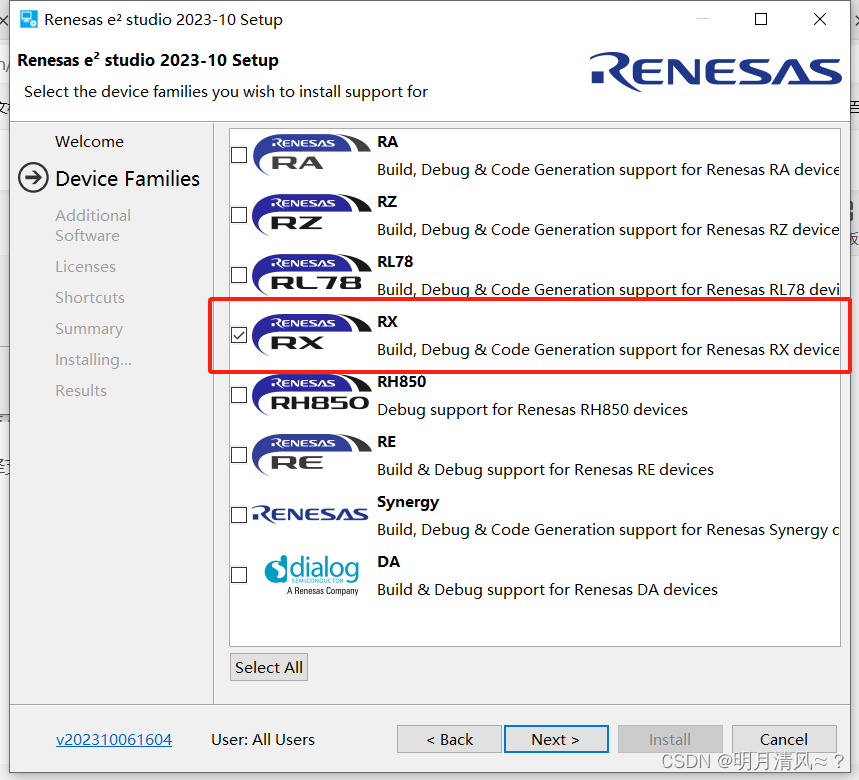
Task: Click the Renesas RL78 family logo
Action: pos(312,274)
